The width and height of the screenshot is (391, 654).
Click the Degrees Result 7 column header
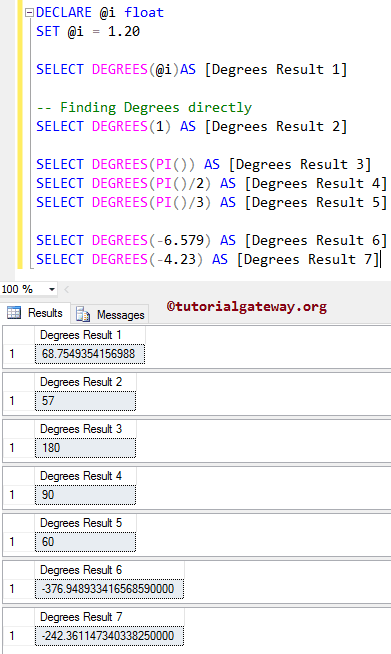click(109, 617)
